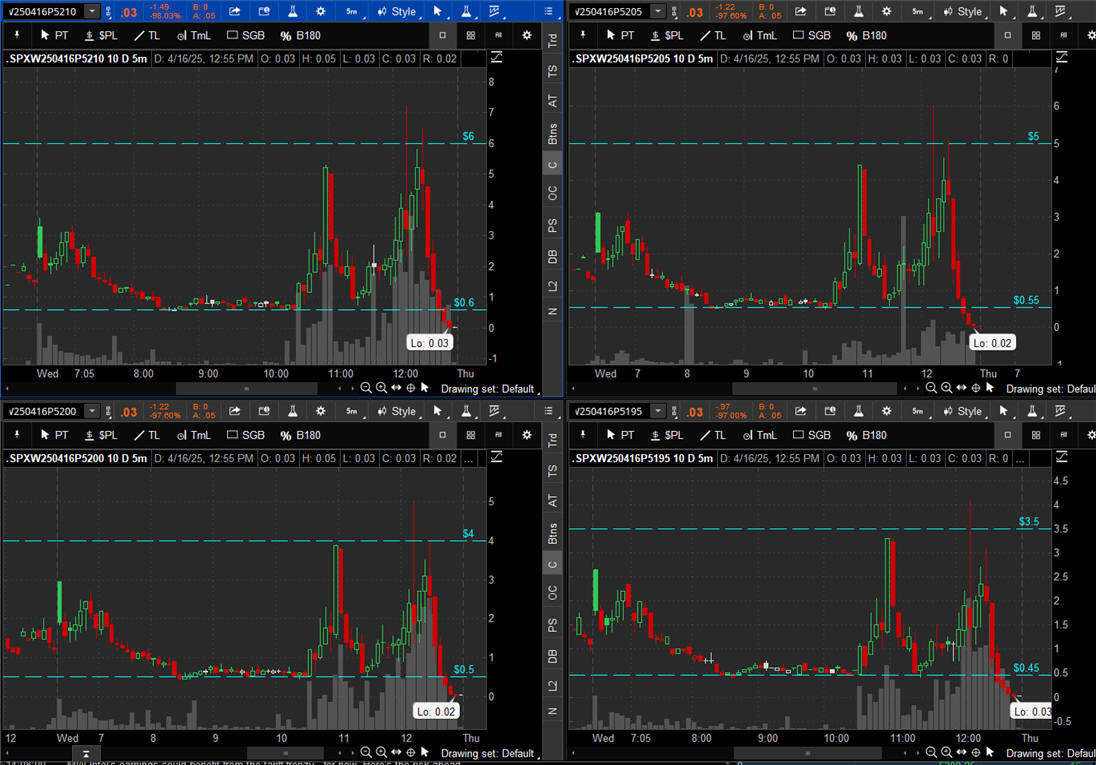Enable crosshair target icon under P5210 chart
This screenshot has width=1096, height=765.
[x=411, y=387]
